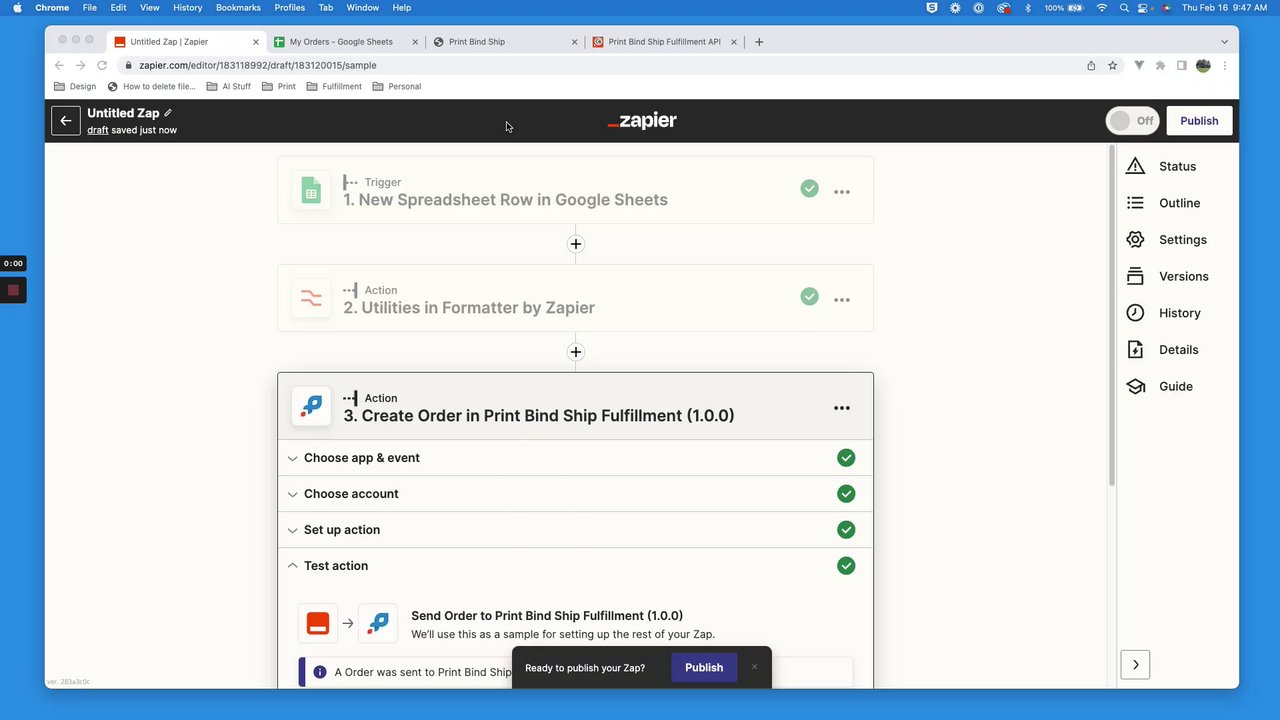
Task: Collapse the right sidebar with arrow button
Action: [x=1135, y=665]
